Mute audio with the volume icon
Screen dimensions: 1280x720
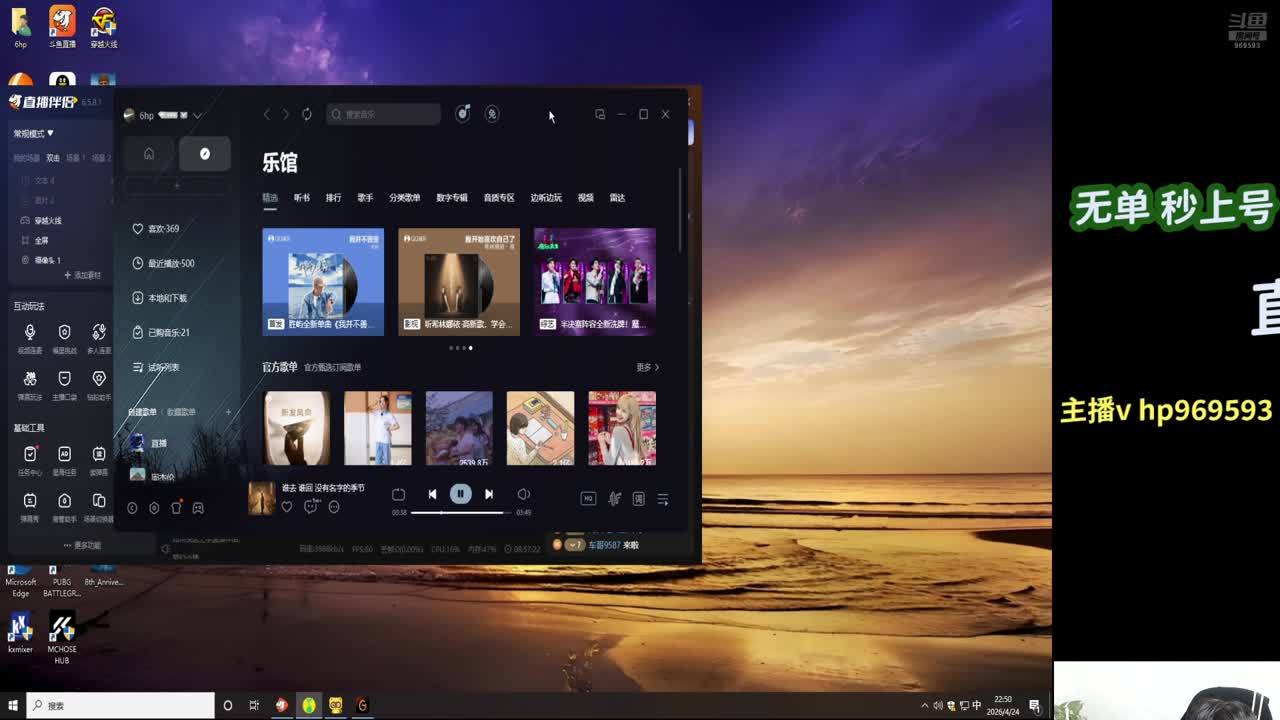pyautogui.click(x=523, y=494)
